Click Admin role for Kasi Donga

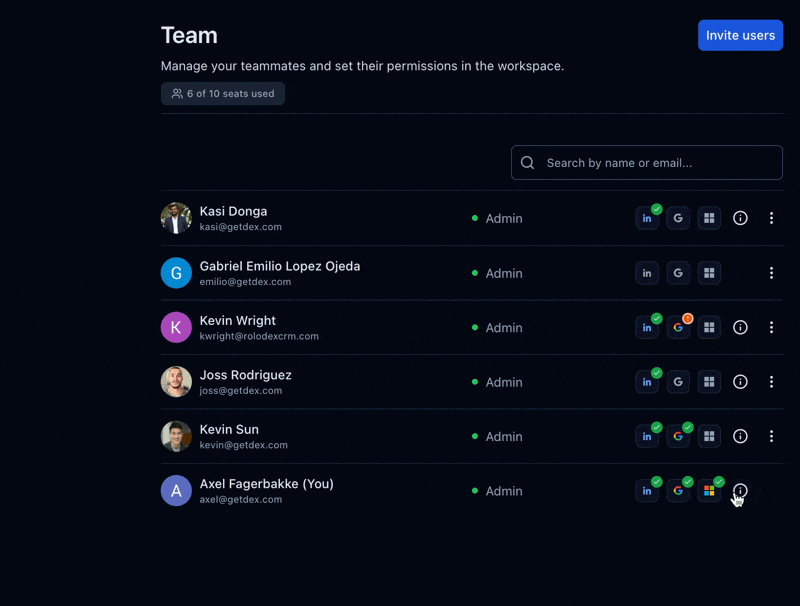(x=504, y=218)
